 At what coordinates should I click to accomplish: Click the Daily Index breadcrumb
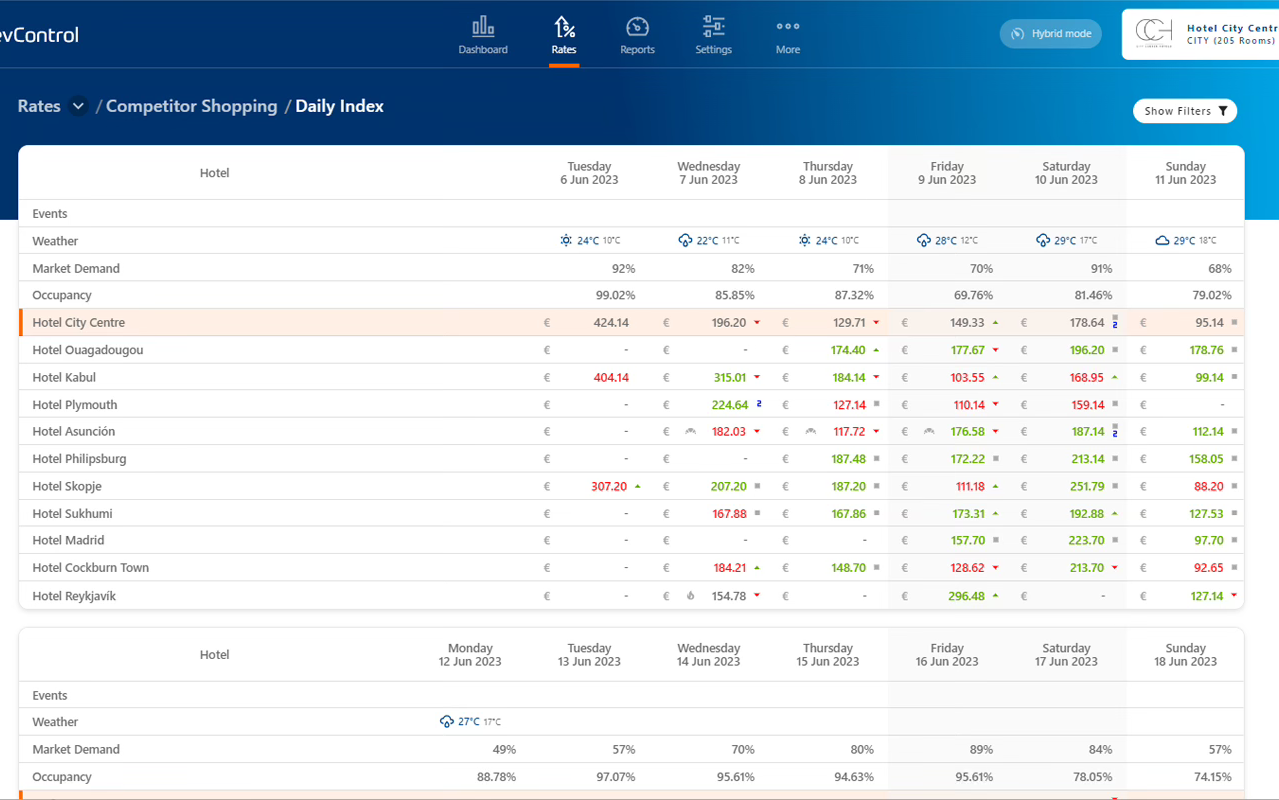pyautogui.click(x=339, y=106)
